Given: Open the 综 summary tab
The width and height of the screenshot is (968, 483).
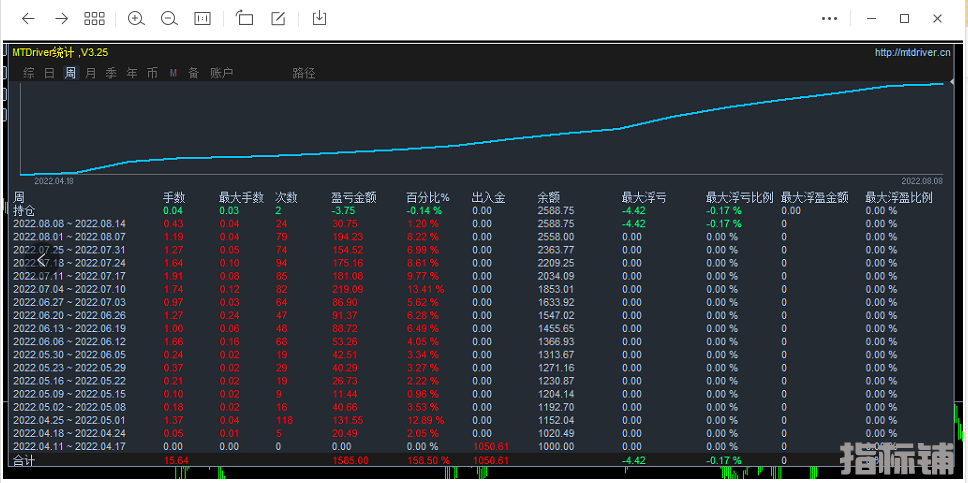Looking at the screenshot, I should tap(29, 73).
